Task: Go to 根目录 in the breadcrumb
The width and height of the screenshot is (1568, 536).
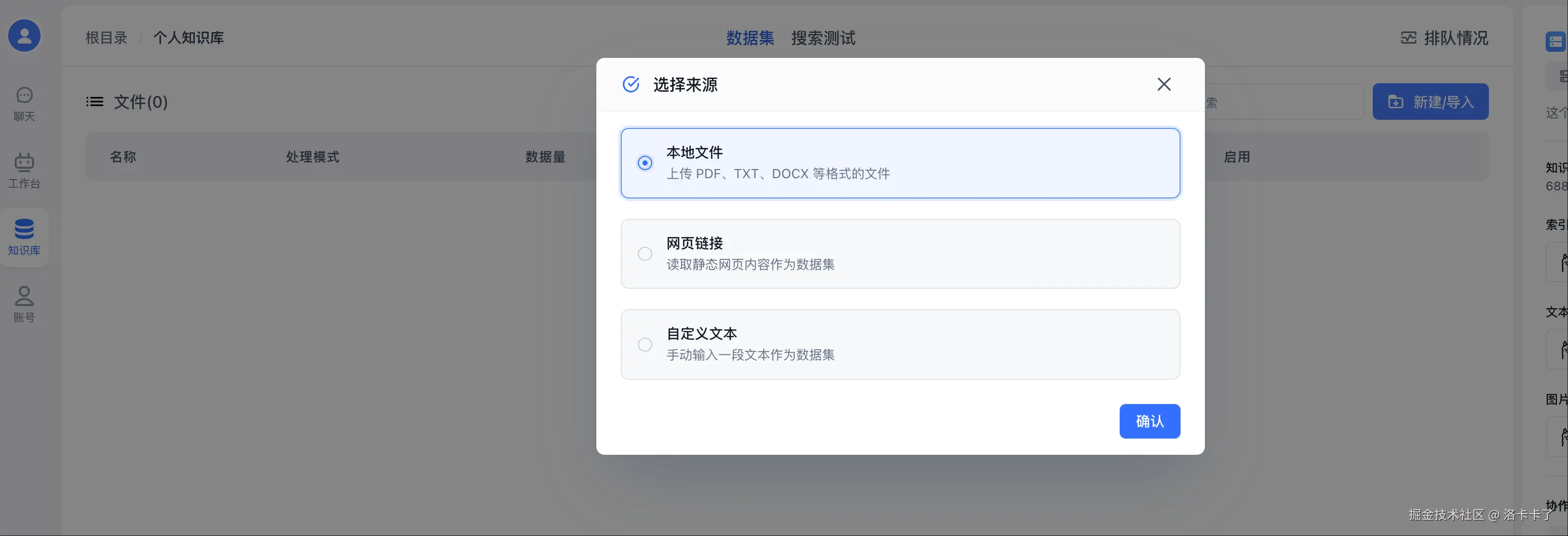Action: coord(106,38)
